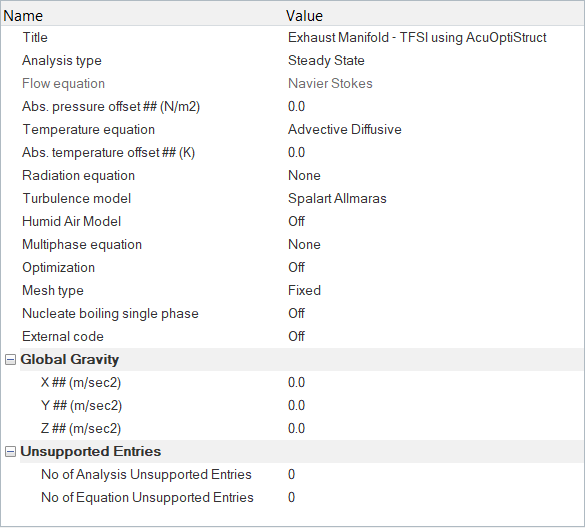Open the Radiation equation None value

pos(304,176)
